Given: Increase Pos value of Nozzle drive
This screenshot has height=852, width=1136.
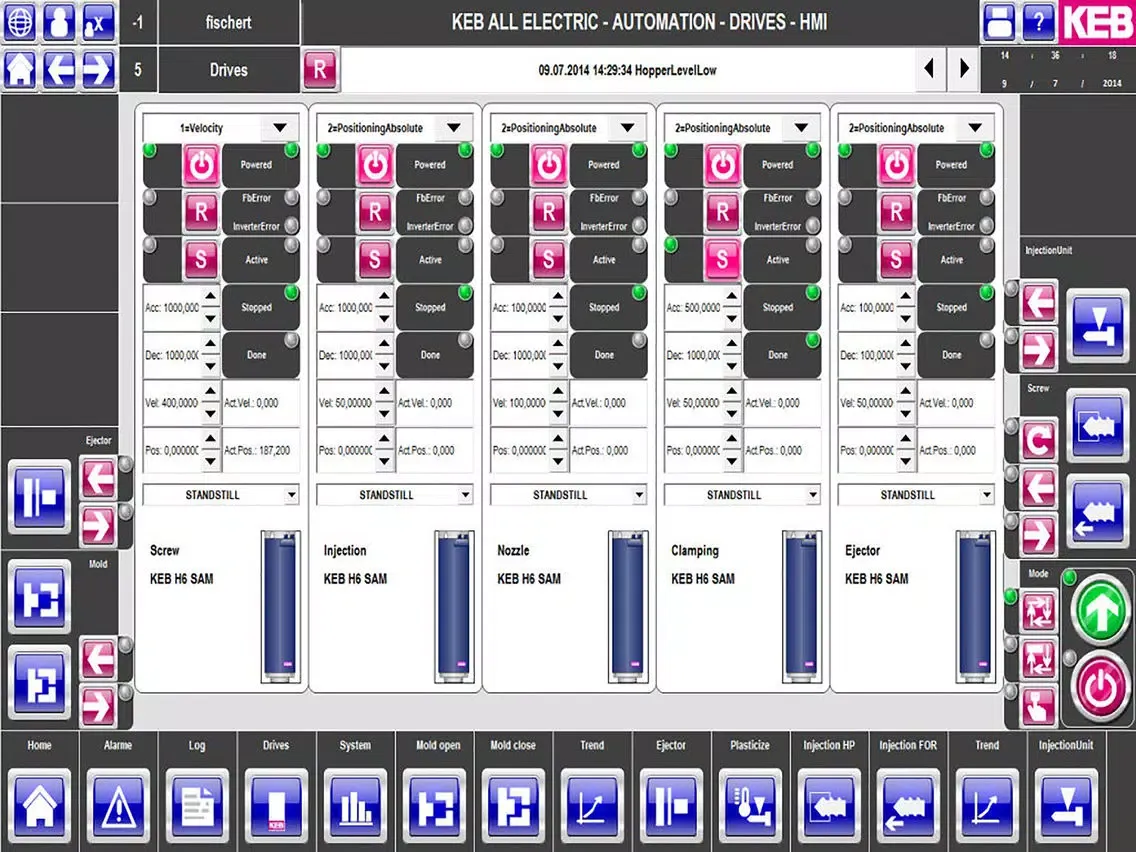Looking at the screenshot, I should [x=558, y=439].
